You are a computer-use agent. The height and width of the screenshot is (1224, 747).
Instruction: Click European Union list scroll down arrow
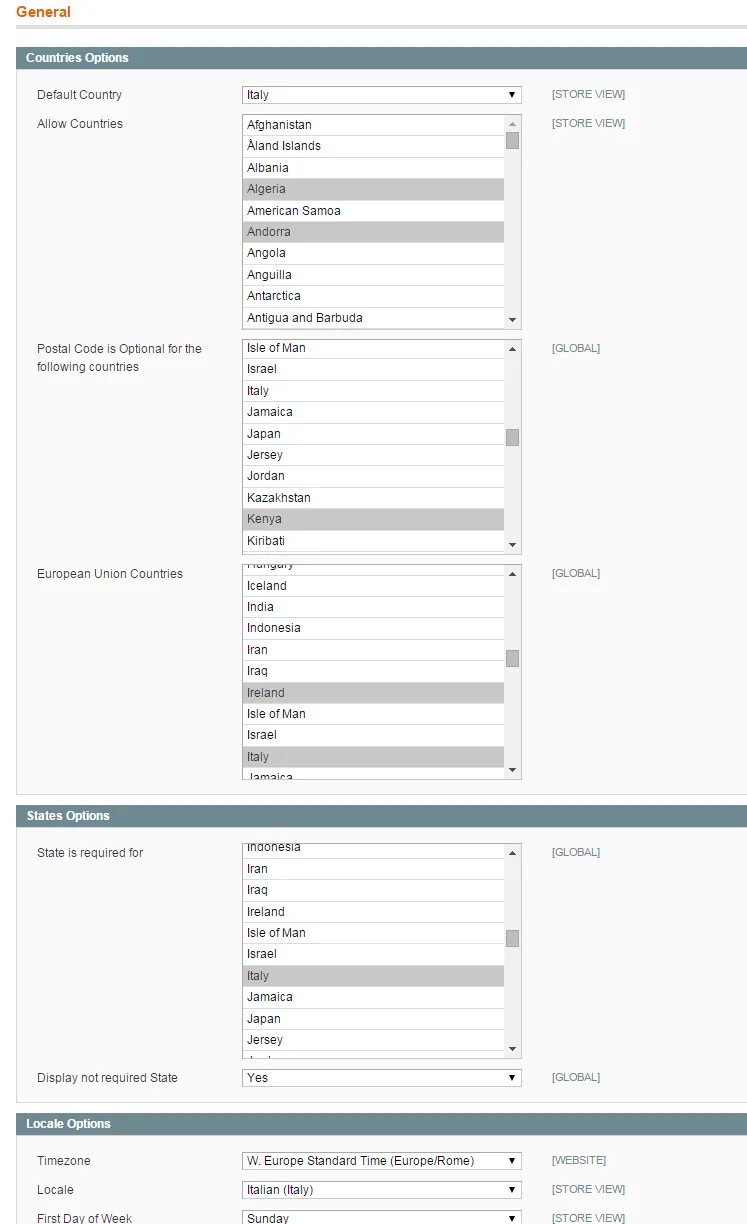pyautogui.click(x=513, y=770)
